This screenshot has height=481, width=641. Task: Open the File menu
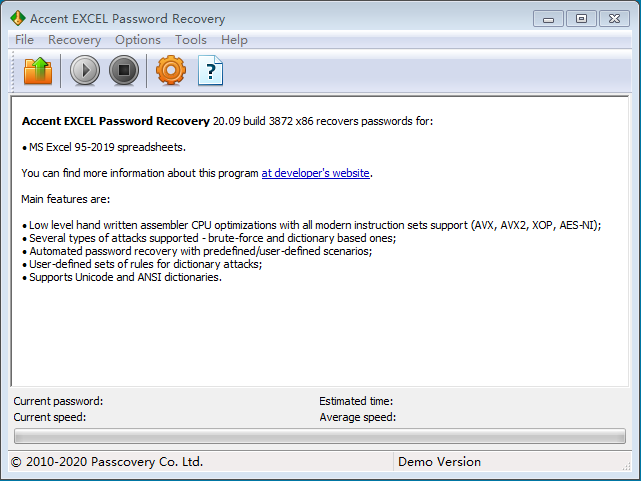(x=25, y=40)
